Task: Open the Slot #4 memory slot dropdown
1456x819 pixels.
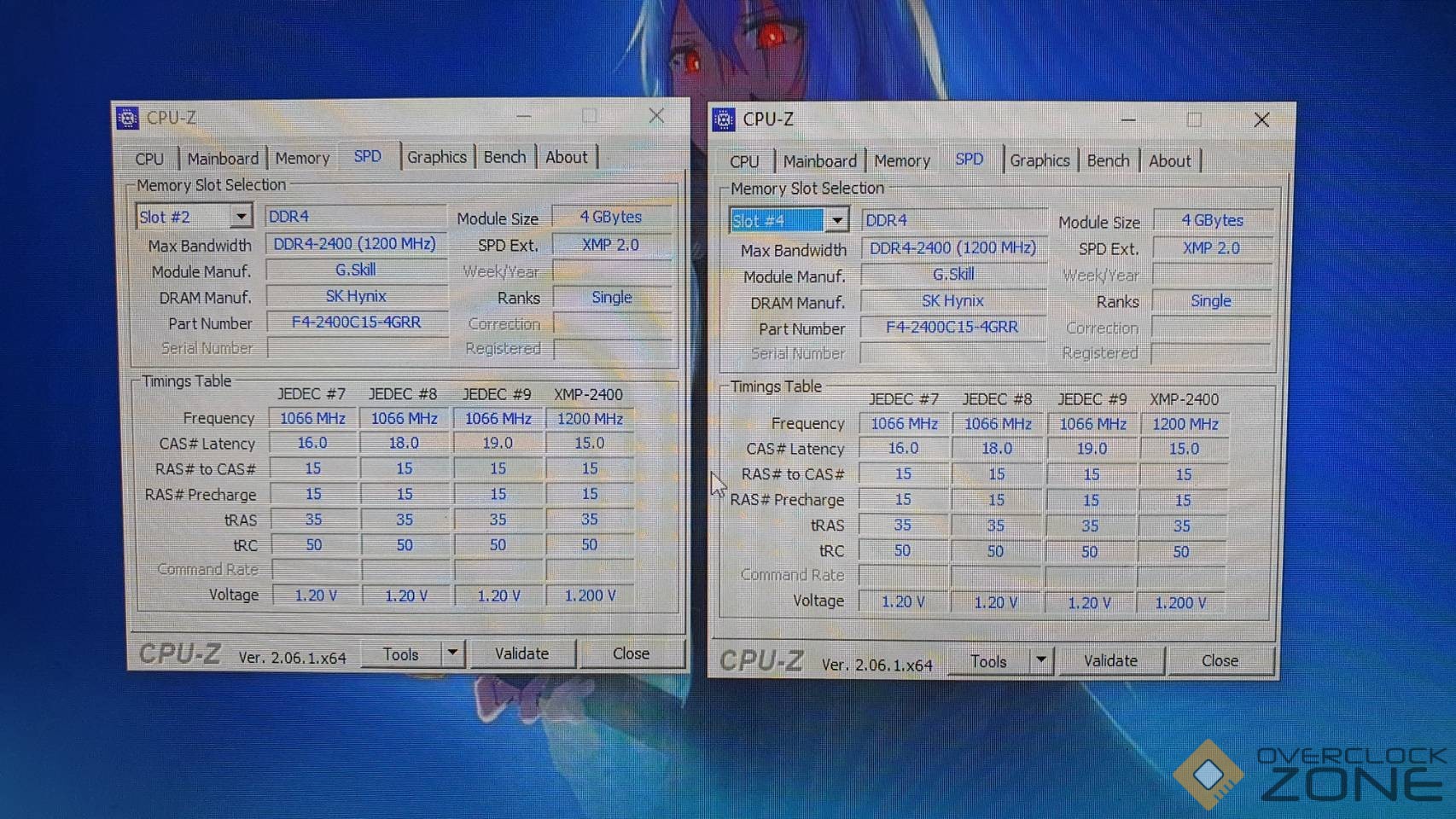Action: click(836, 221)
